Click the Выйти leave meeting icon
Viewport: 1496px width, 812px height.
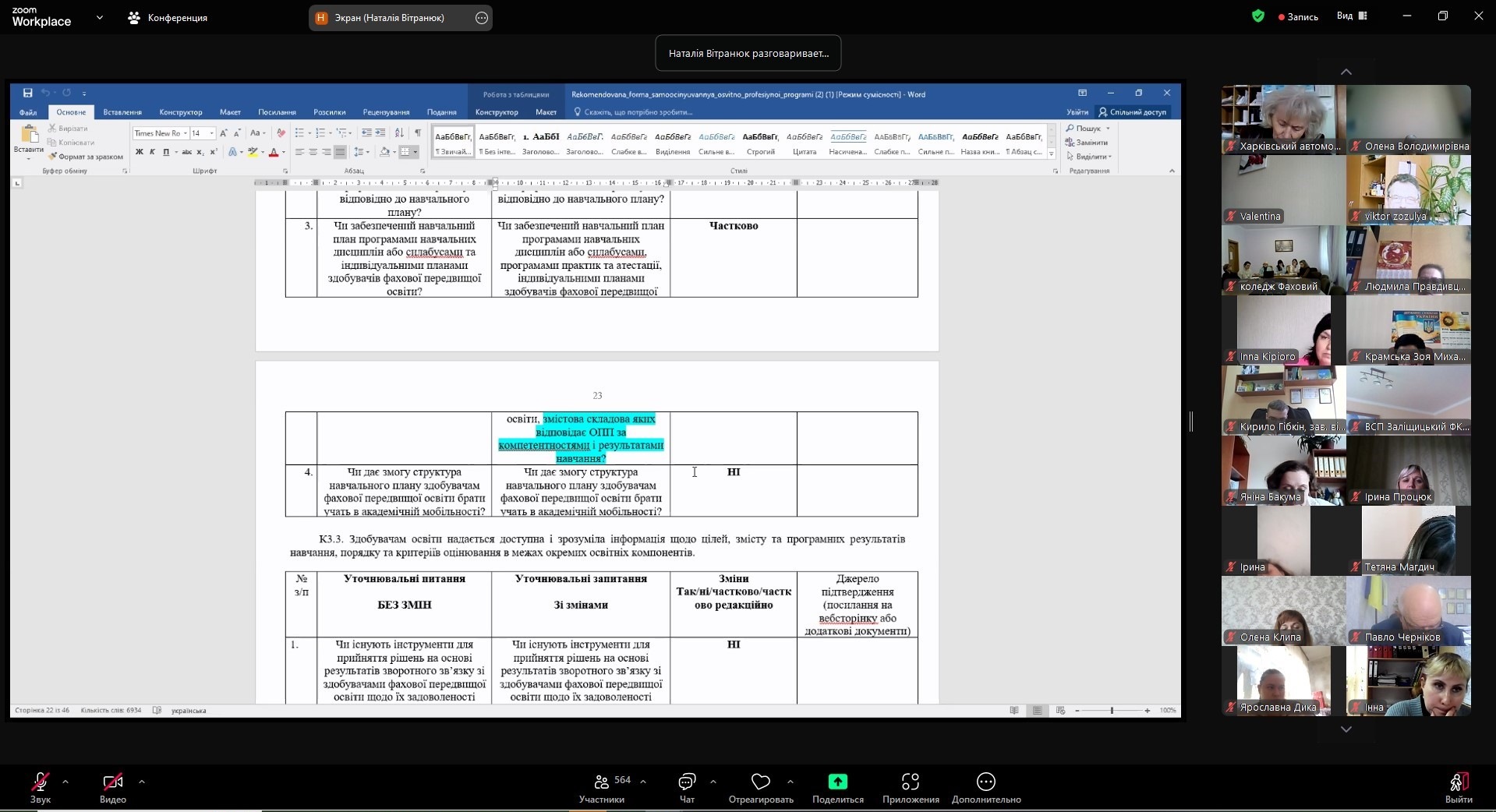coord(1458,782)
